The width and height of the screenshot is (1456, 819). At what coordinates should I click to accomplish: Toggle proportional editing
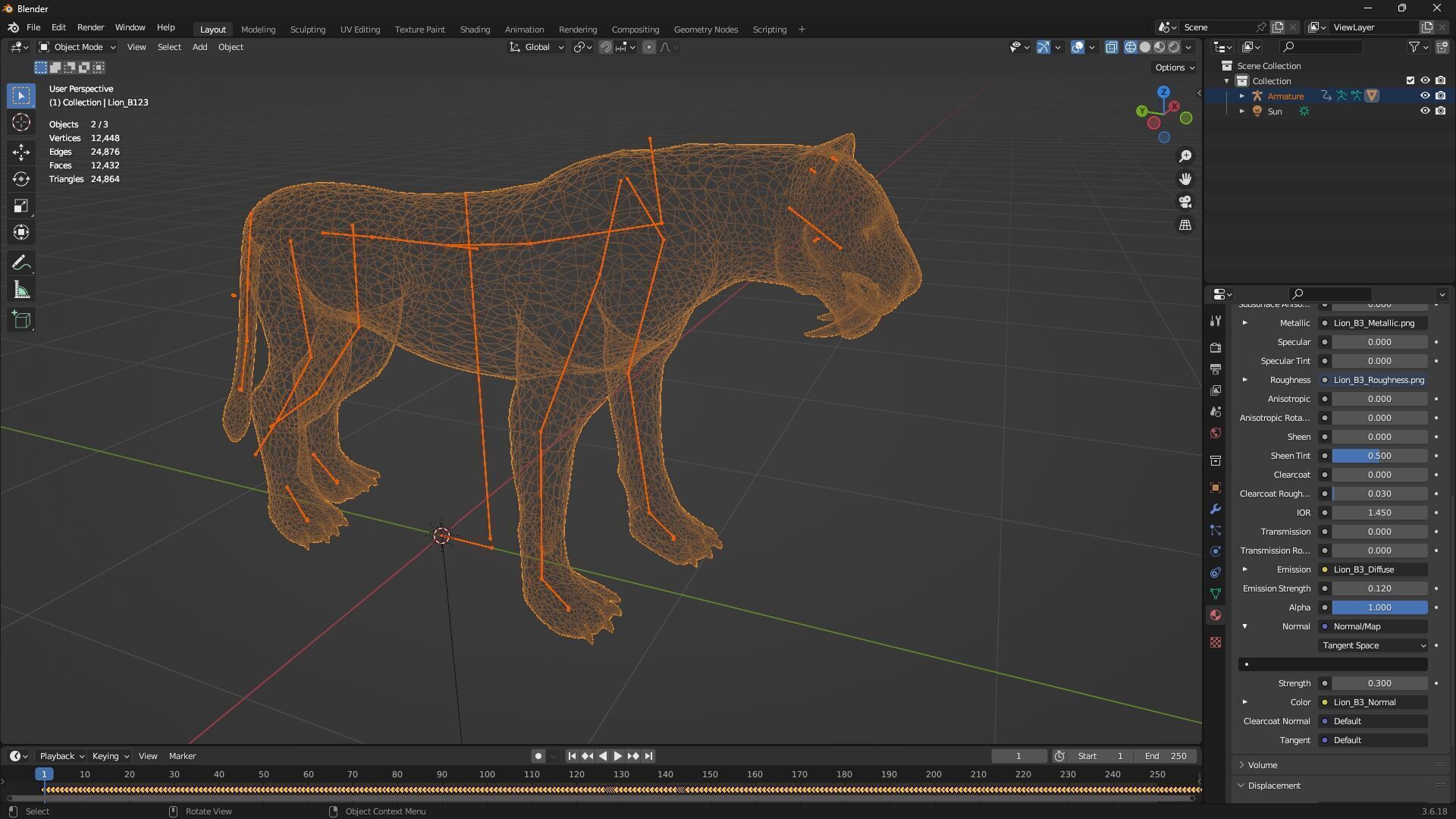click(x=648, y=47)
